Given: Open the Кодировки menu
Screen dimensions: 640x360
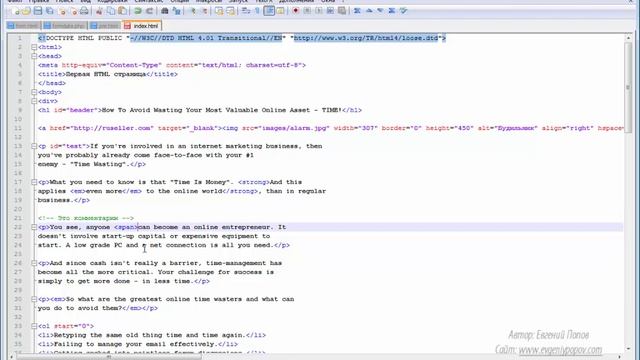Looking at the screenshot, I should [112, 1].
